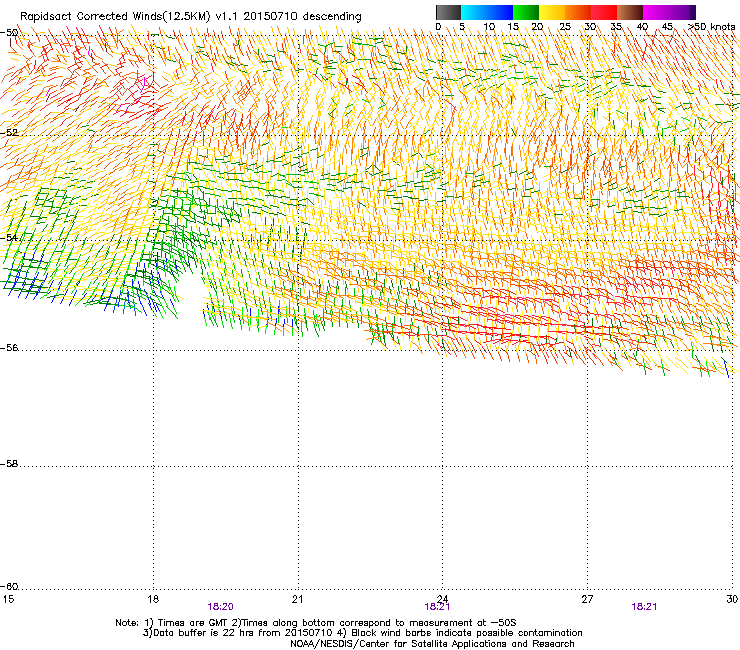This screenshot has height=650, width=740.
Task: Click the blue 10-15 knots legend segment
Action: 500,12
